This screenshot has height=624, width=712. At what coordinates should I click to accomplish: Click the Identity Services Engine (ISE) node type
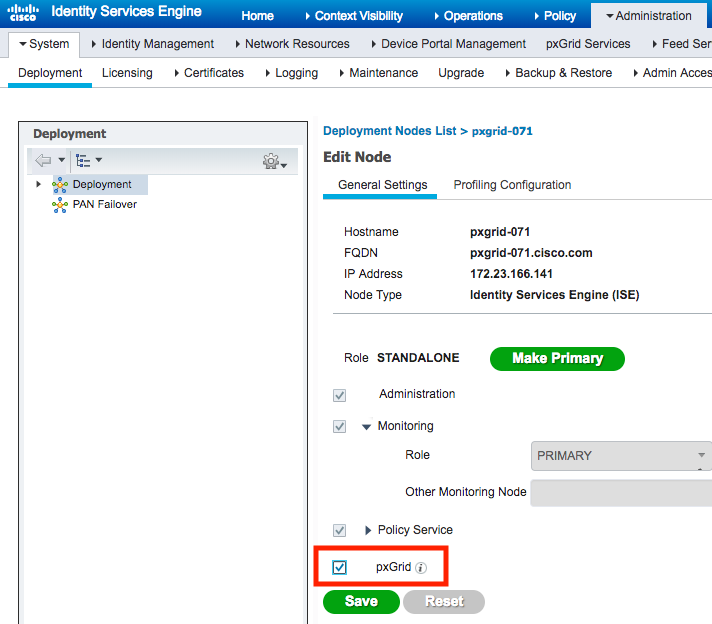554,295
